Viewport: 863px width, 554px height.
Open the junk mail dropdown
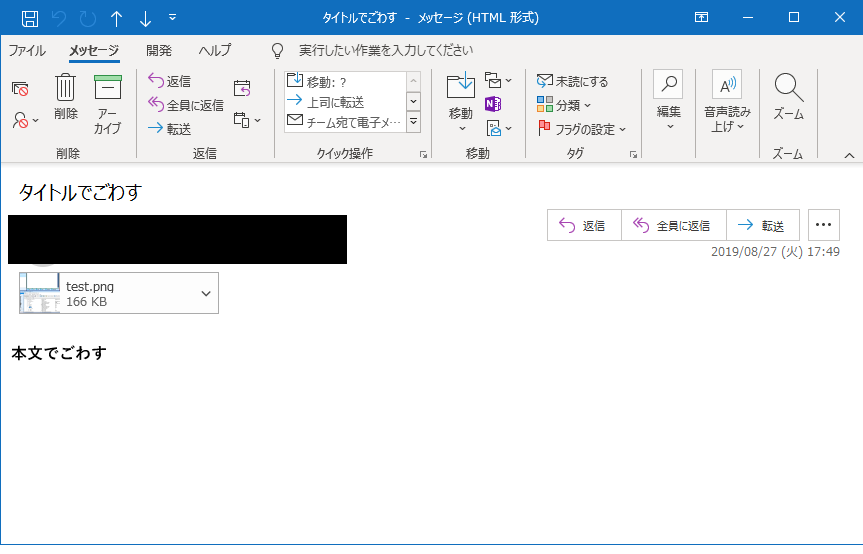pos(25,120)
